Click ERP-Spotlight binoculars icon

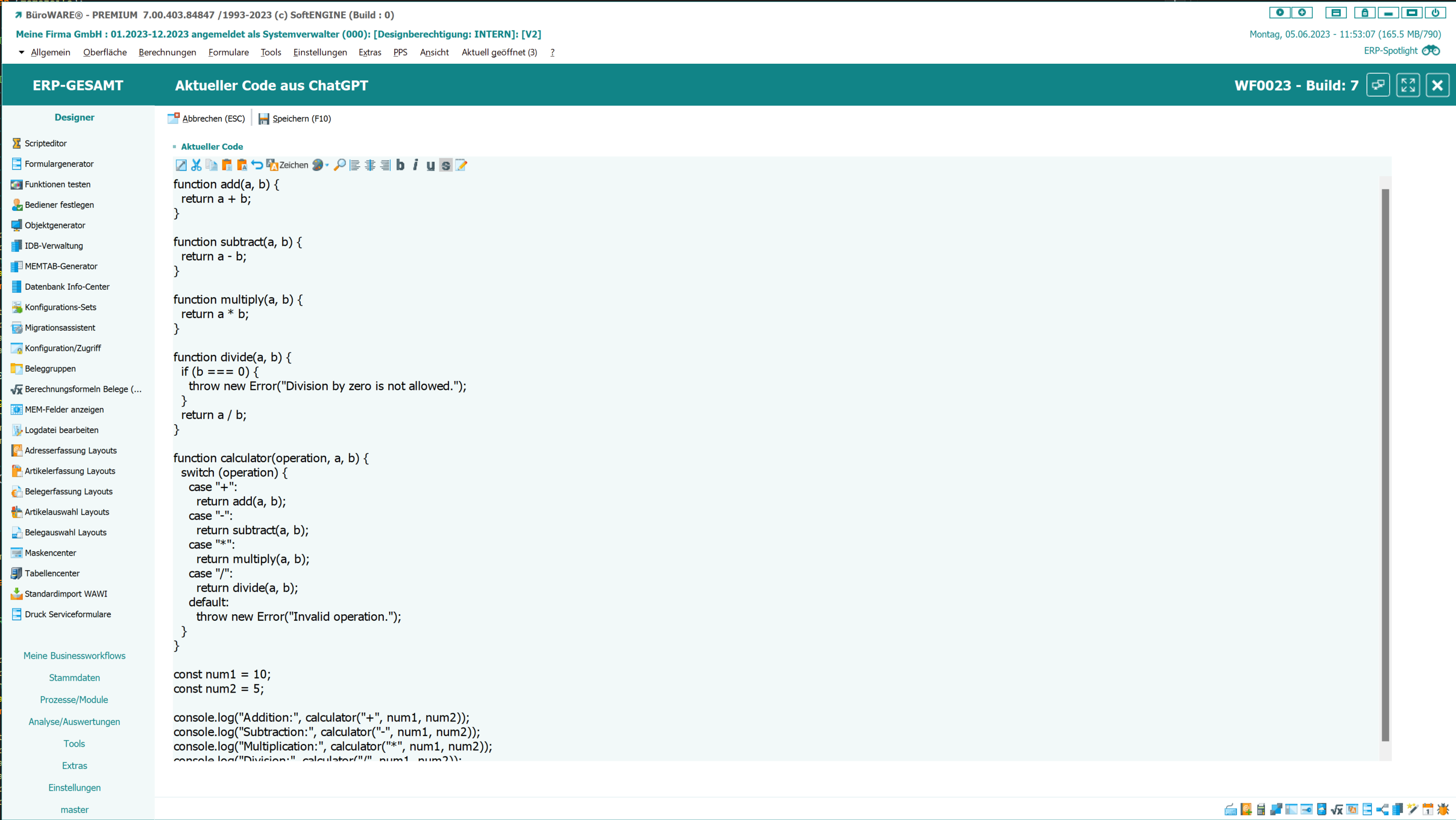click(x=1431, y=51)
